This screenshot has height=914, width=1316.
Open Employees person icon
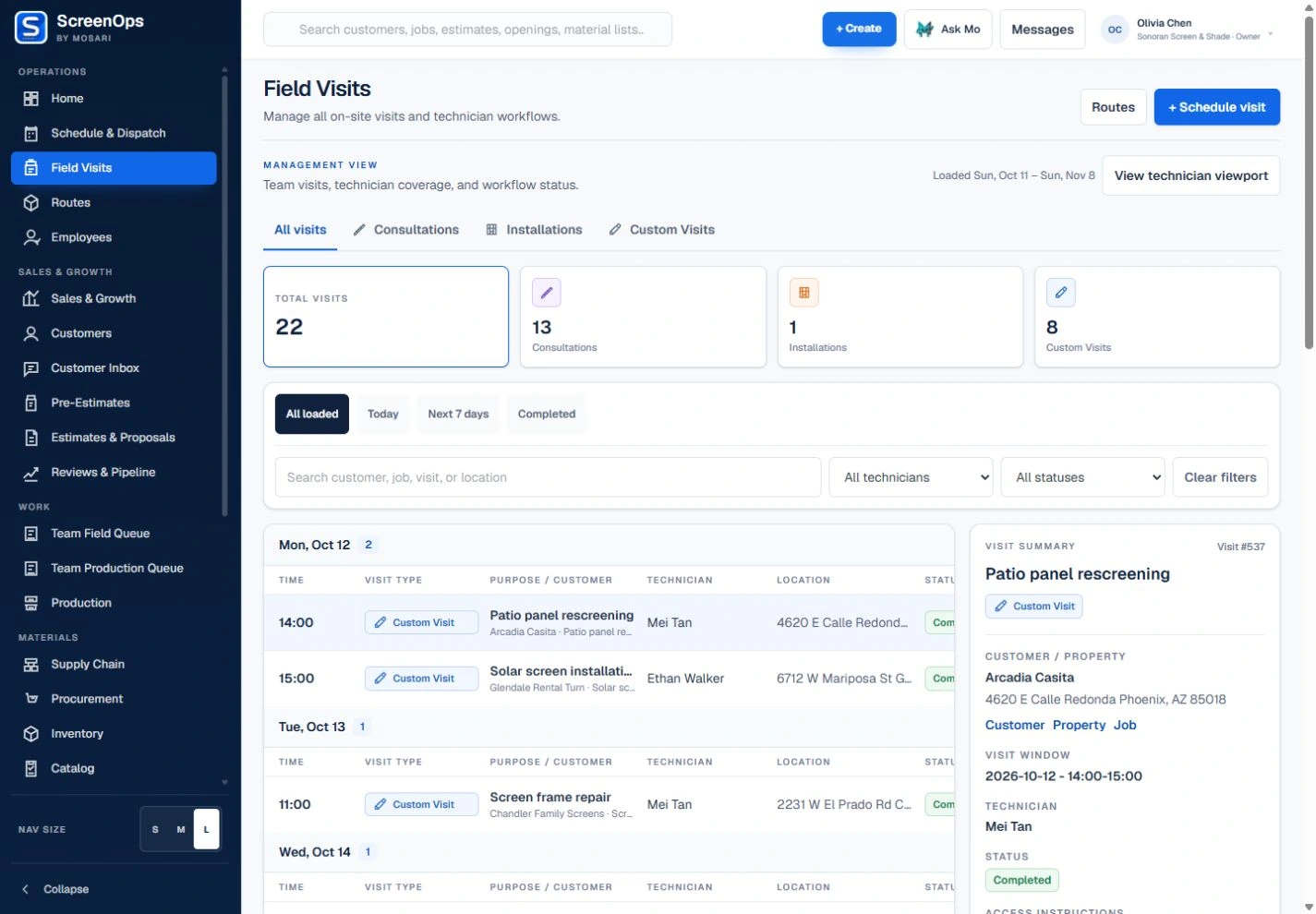[30, 237]
